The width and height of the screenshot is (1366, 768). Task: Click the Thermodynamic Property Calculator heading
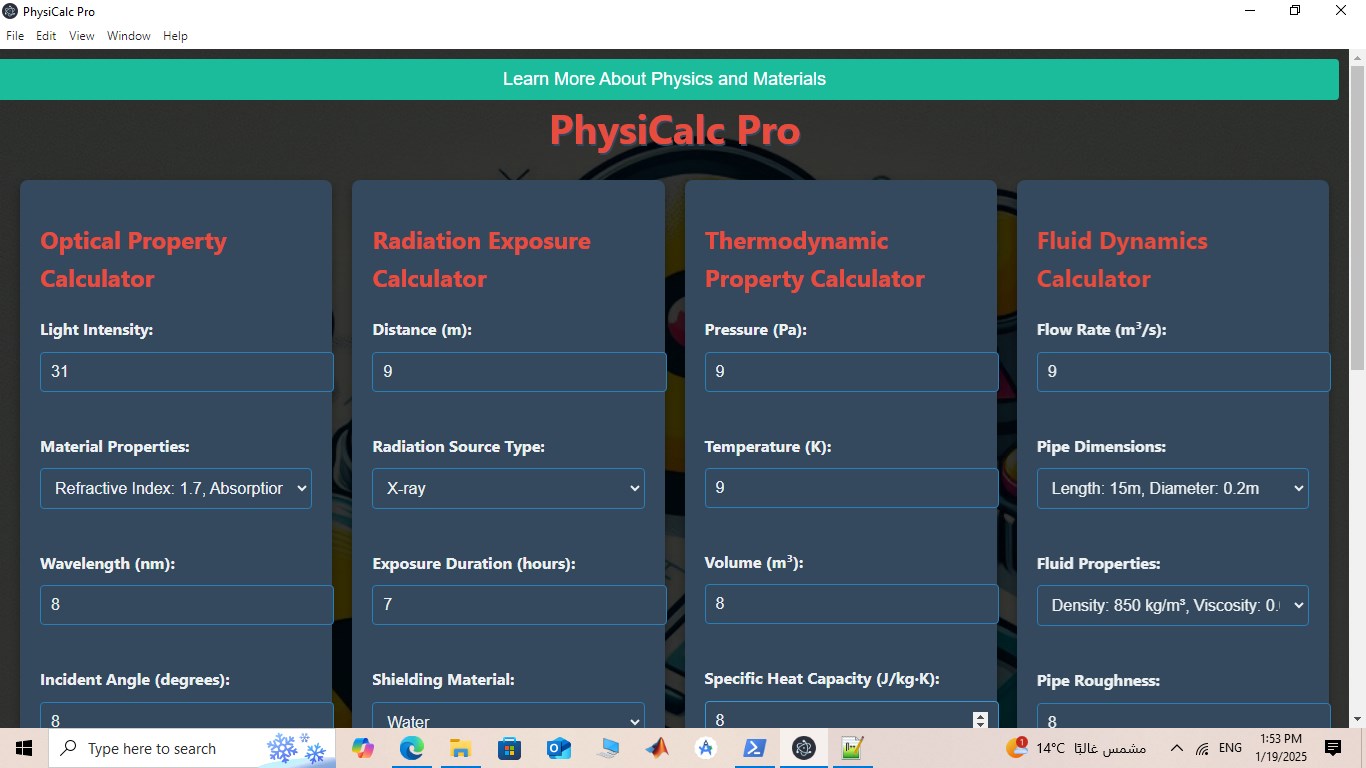815,260
